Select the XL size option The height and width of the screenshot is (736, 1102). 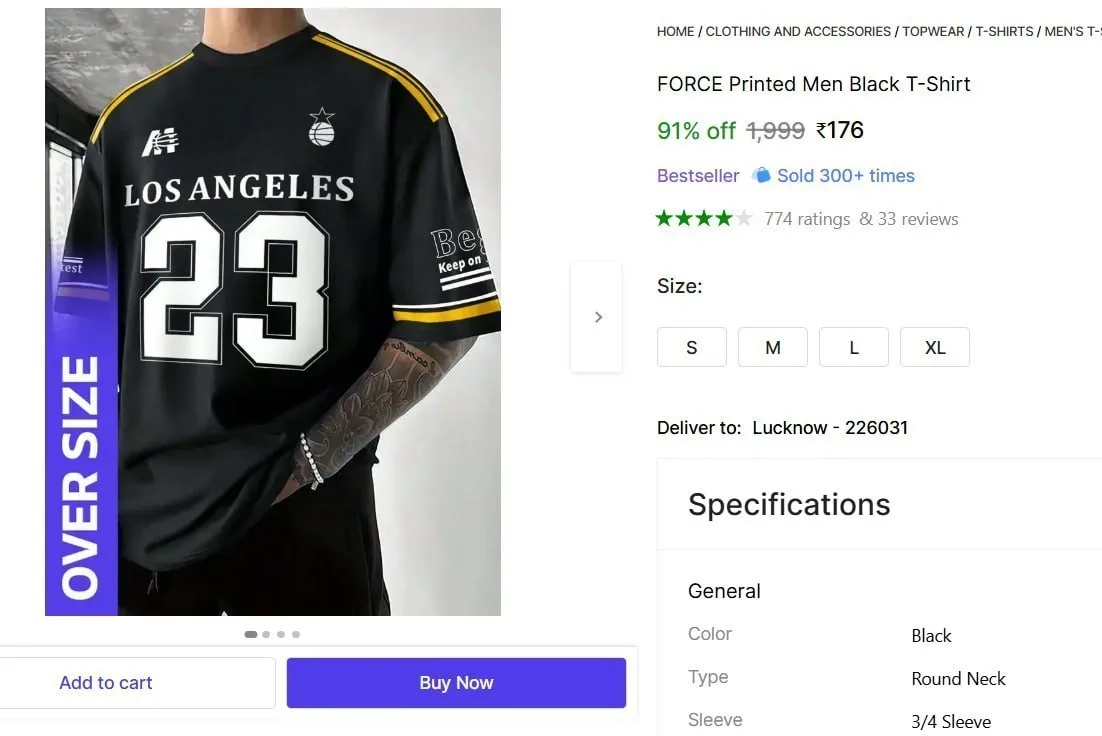pos(935,347)
